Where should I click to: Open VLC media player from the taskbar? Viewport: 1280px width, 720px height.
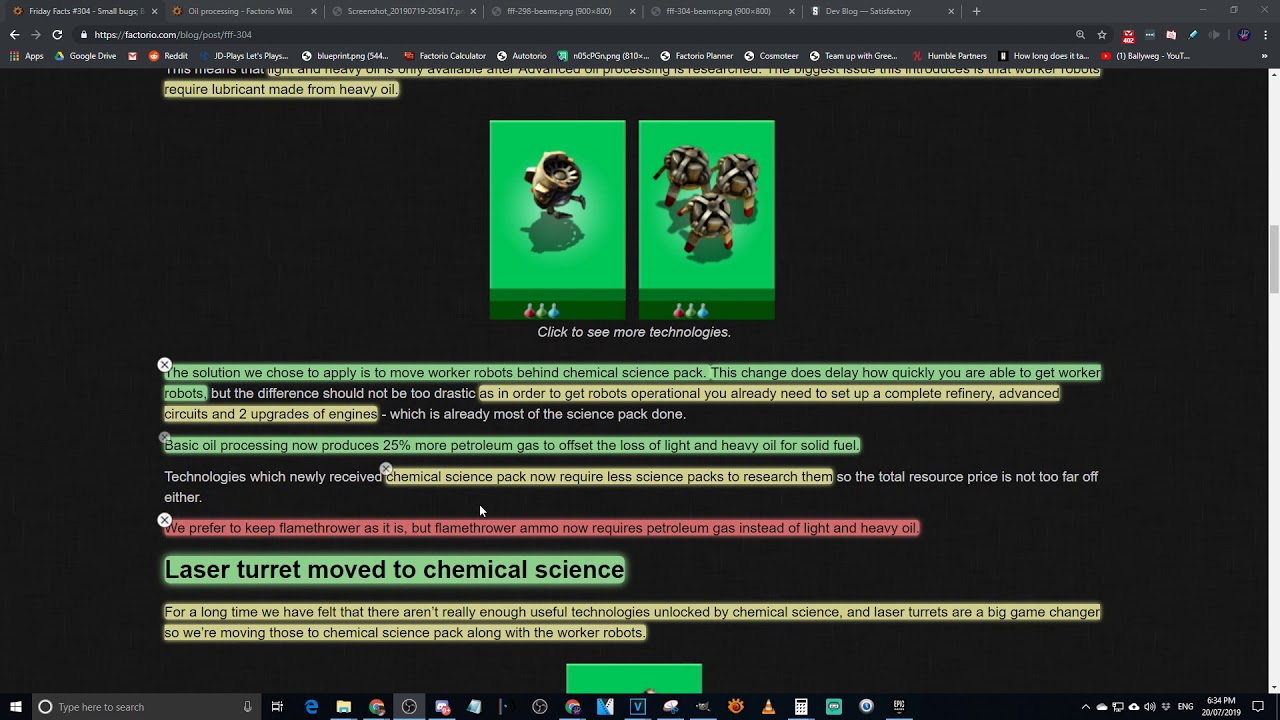[768, 707]
